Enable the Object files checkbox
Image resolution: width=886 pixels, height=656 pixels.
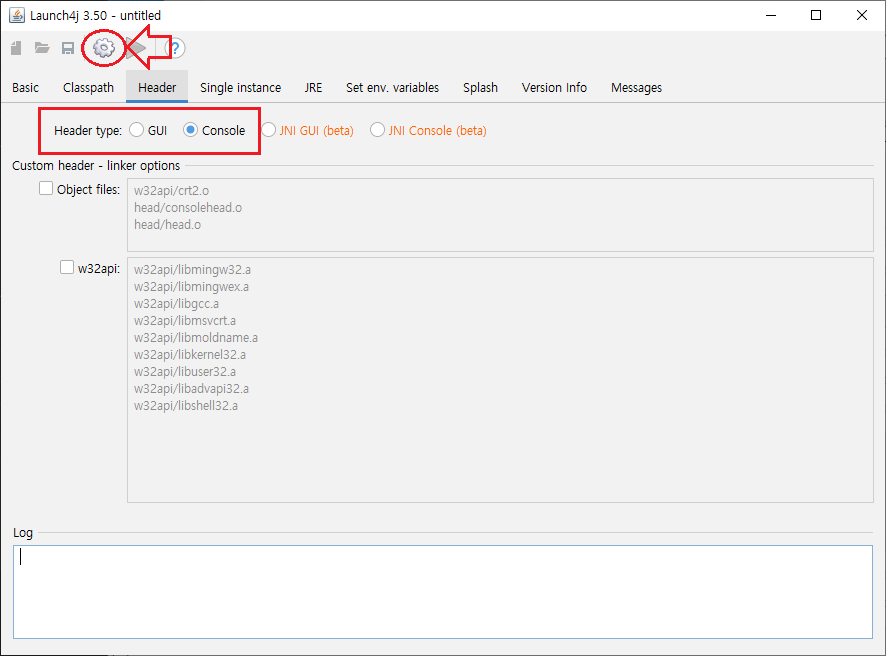pyautogui.click(x=46, y=188)
